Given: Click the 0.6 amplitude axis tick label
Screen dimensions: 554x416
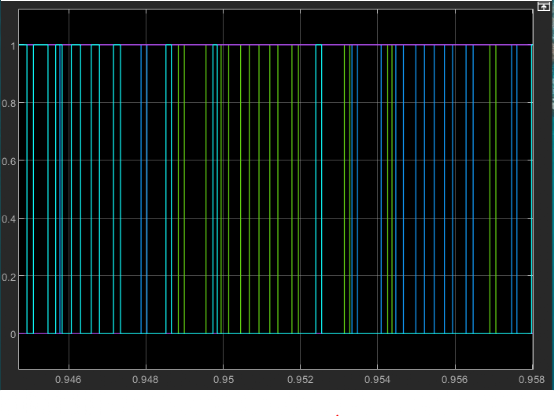Looking at the screenshot, I should (x=9, y=162).
